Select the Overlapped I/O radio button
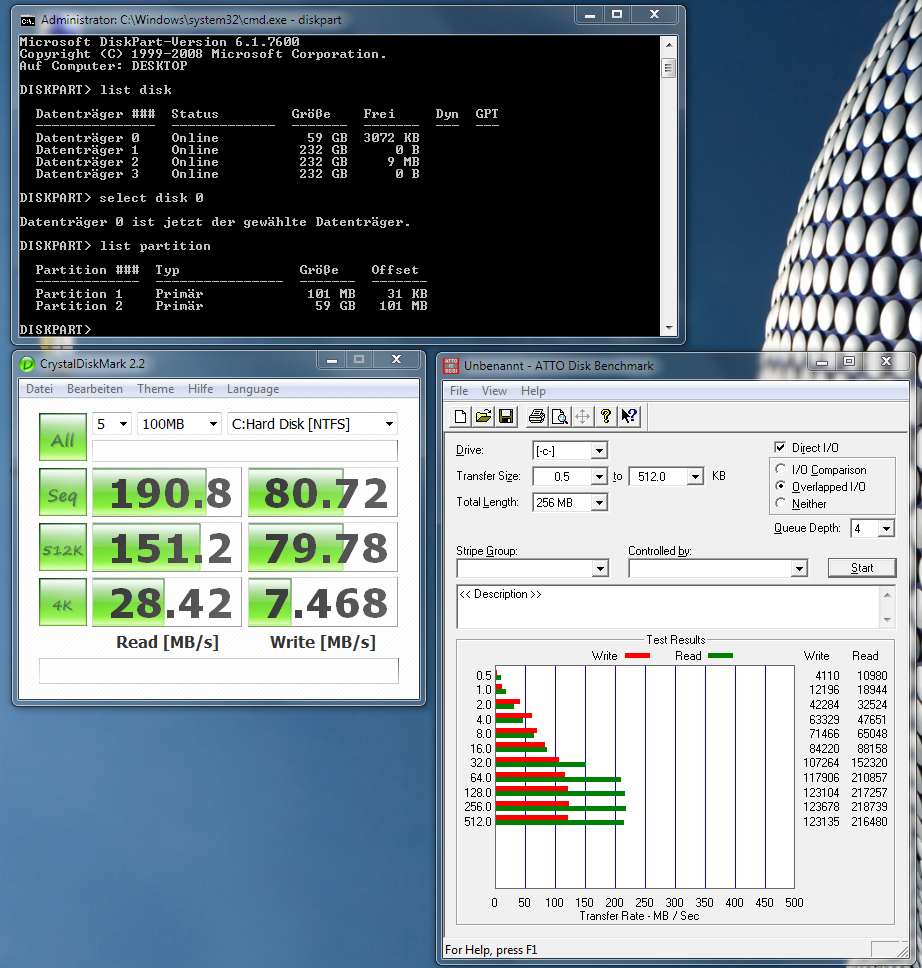This screenshot has height=968, width=922. click(781, 486)
